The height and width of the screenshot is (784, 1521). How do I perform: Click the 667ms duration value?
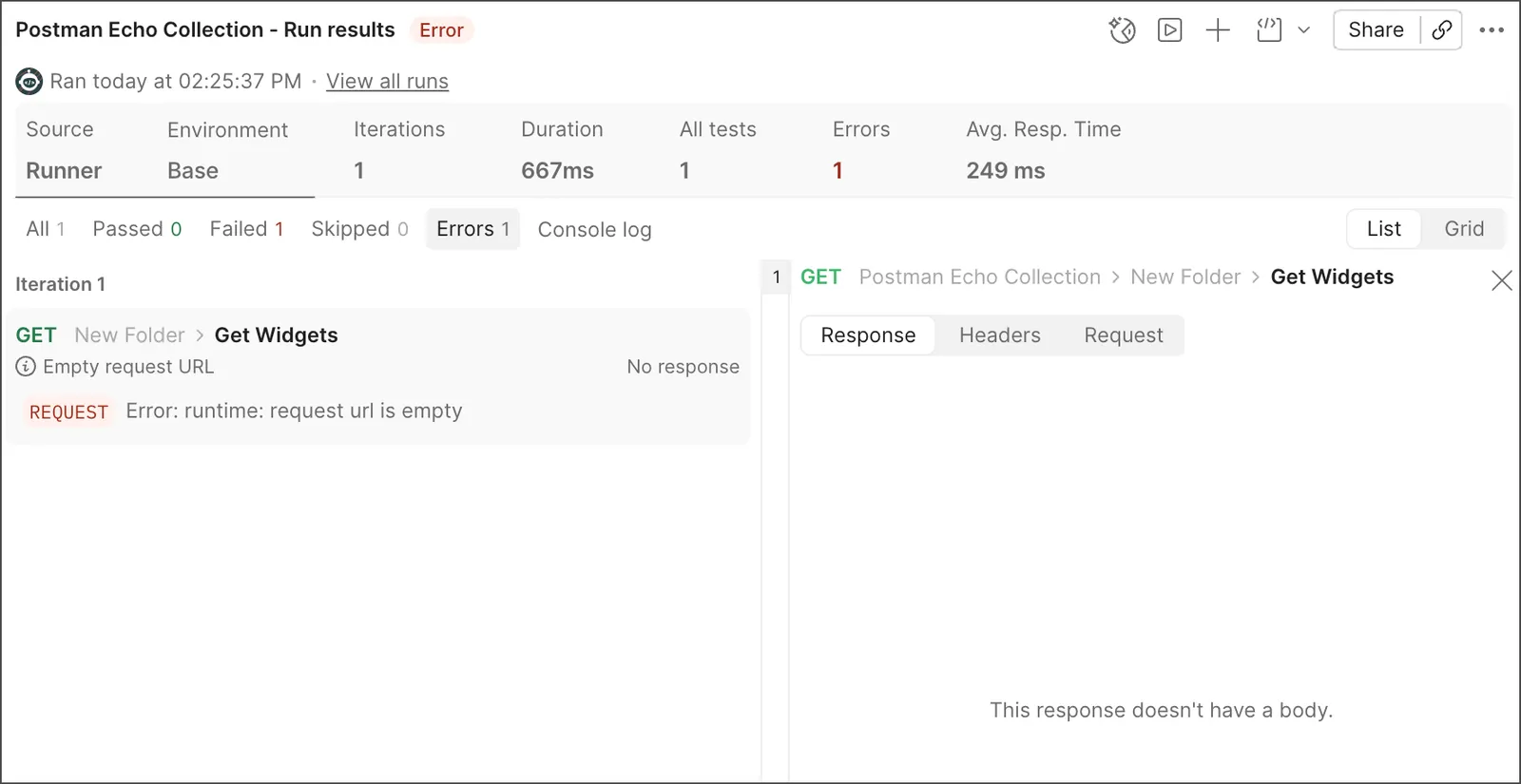[x=557, y=171]
